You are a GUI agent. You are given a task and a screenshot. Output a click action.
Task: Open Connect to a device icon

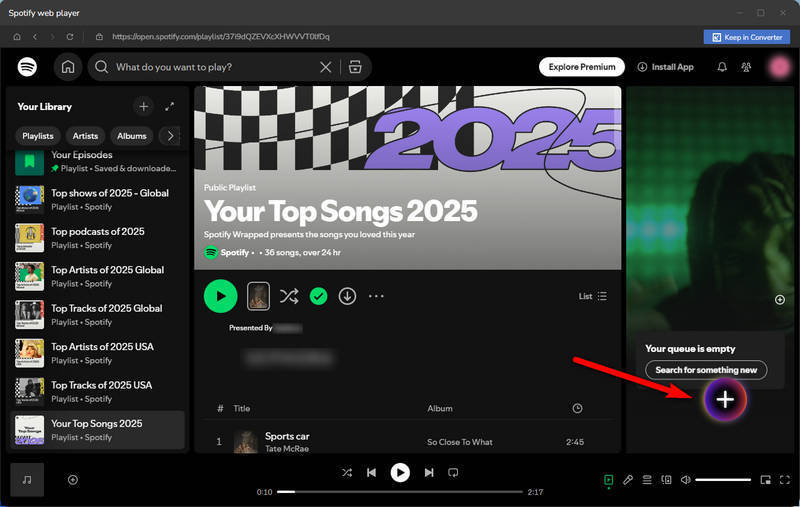tap(666, 480)
